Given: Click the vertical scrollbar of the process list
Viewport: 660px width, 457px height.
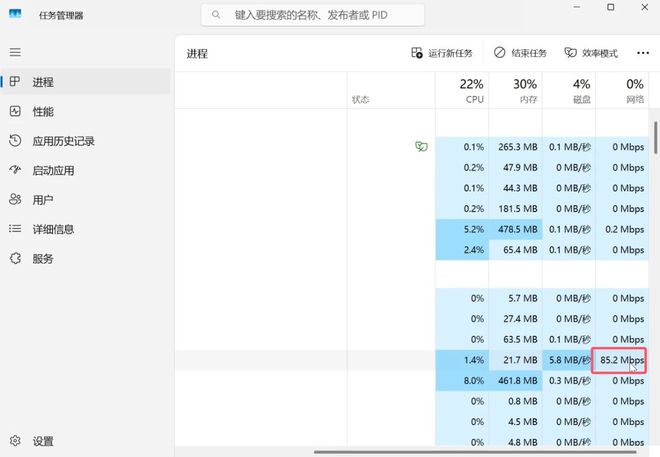Looking at the screenshot, I should (655, 138).
